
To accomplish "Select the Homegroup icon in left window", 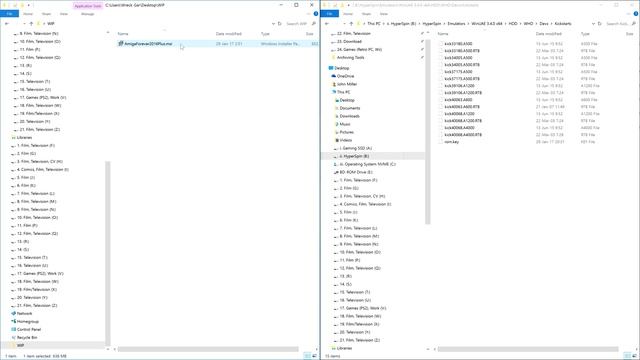I will click(x=13, y=322).
